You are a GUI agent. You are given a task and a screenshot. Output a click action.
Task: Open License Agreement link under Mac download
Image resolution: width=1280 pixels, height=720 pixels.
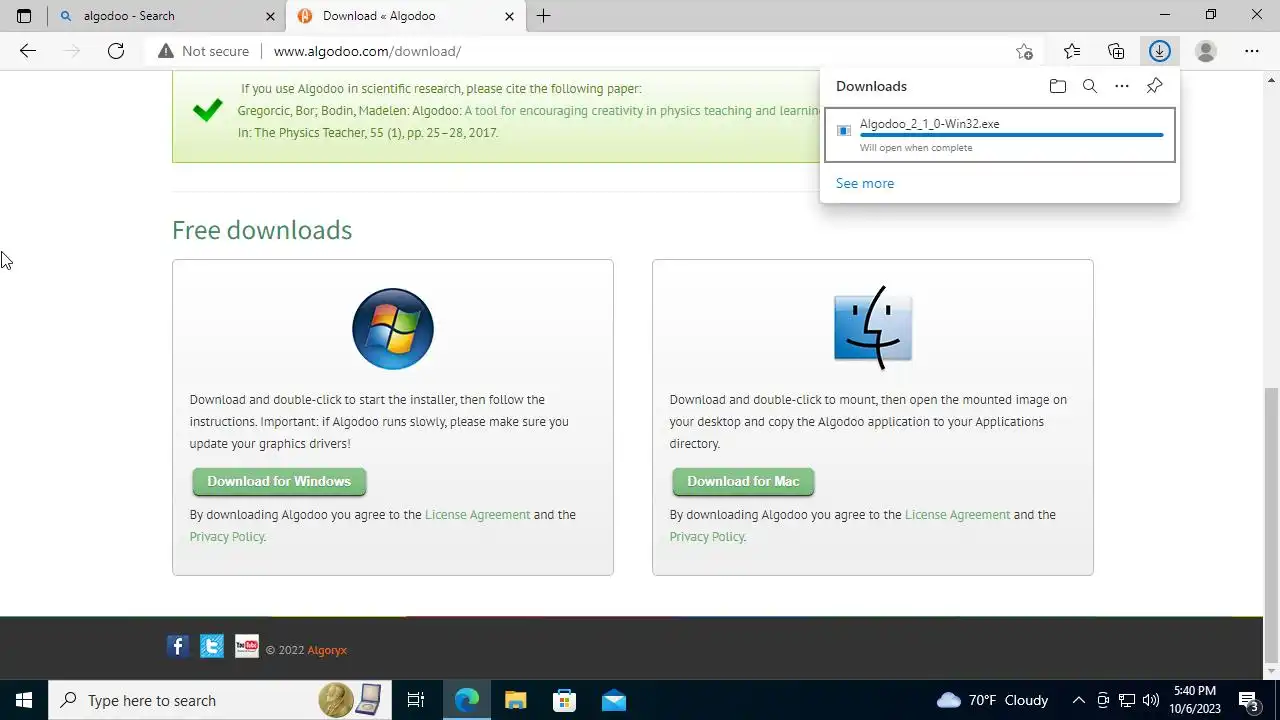tap(958, 514)
